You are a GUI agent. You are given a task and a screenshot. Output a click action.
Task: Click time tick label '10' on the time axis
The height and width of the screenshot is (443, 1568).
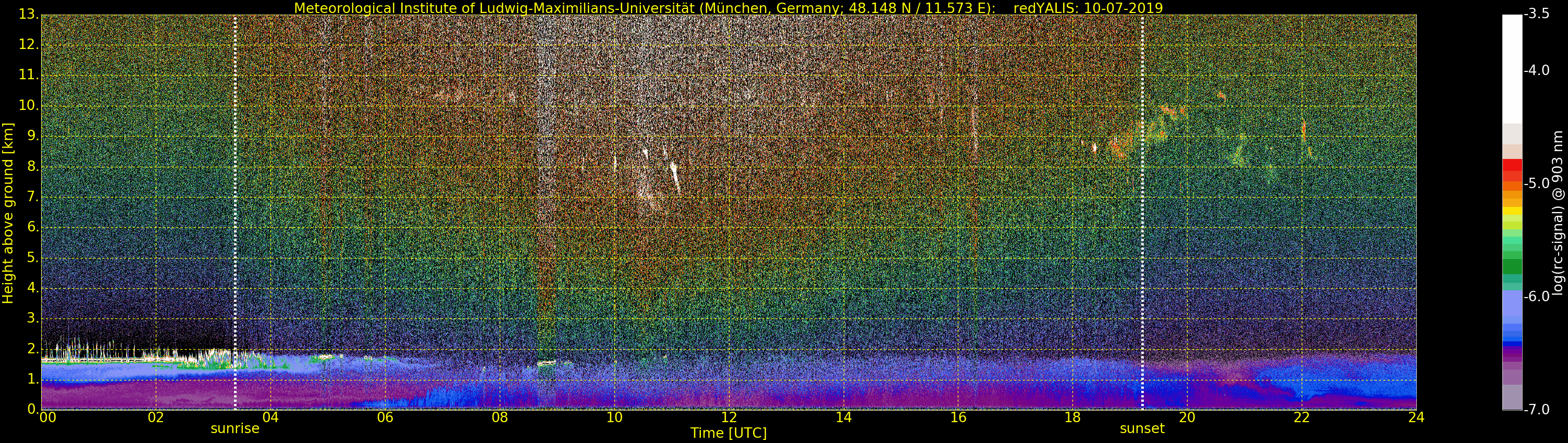pos(614,417)
